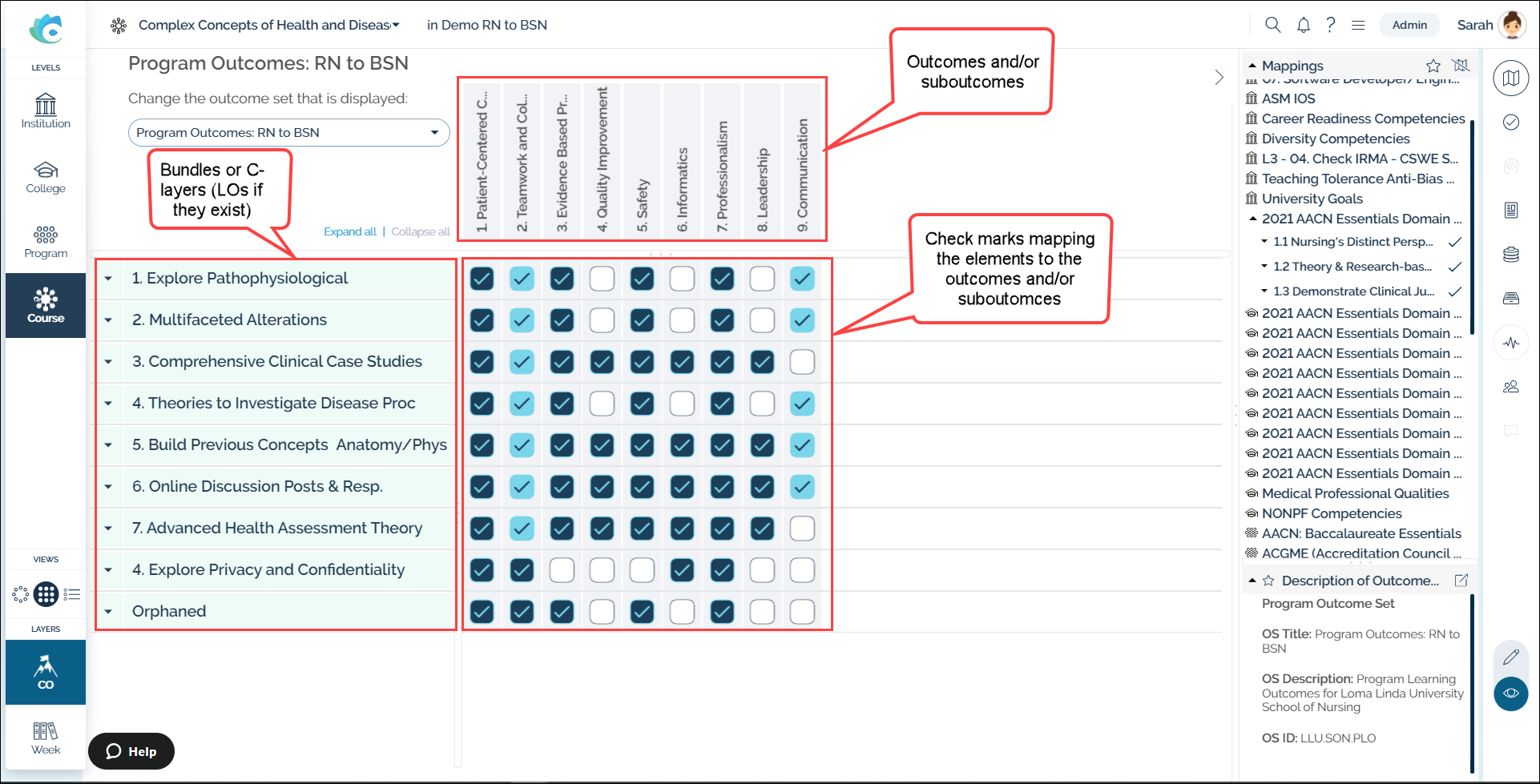
Task: Open the database stack icon
Action: click(x=1511, y=255)
